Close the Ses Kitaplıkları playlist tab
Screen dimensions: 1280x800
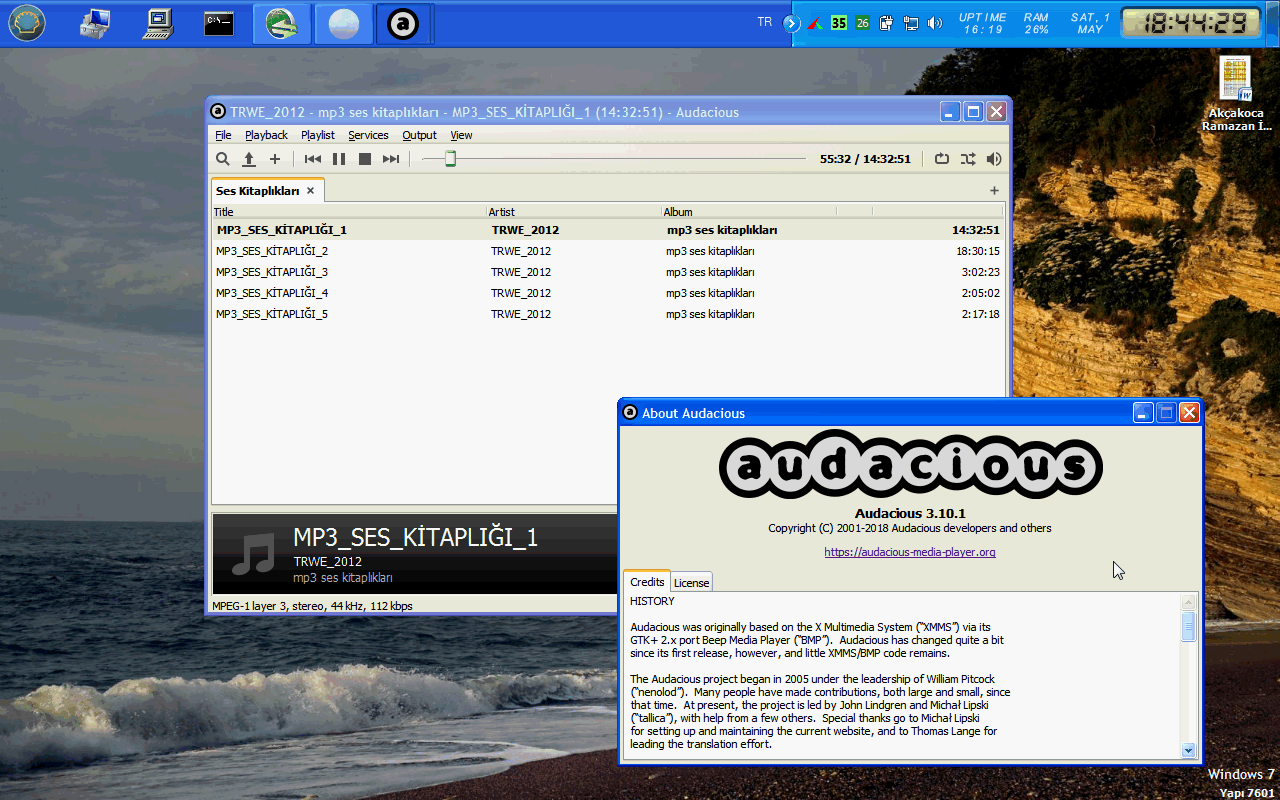311,190
